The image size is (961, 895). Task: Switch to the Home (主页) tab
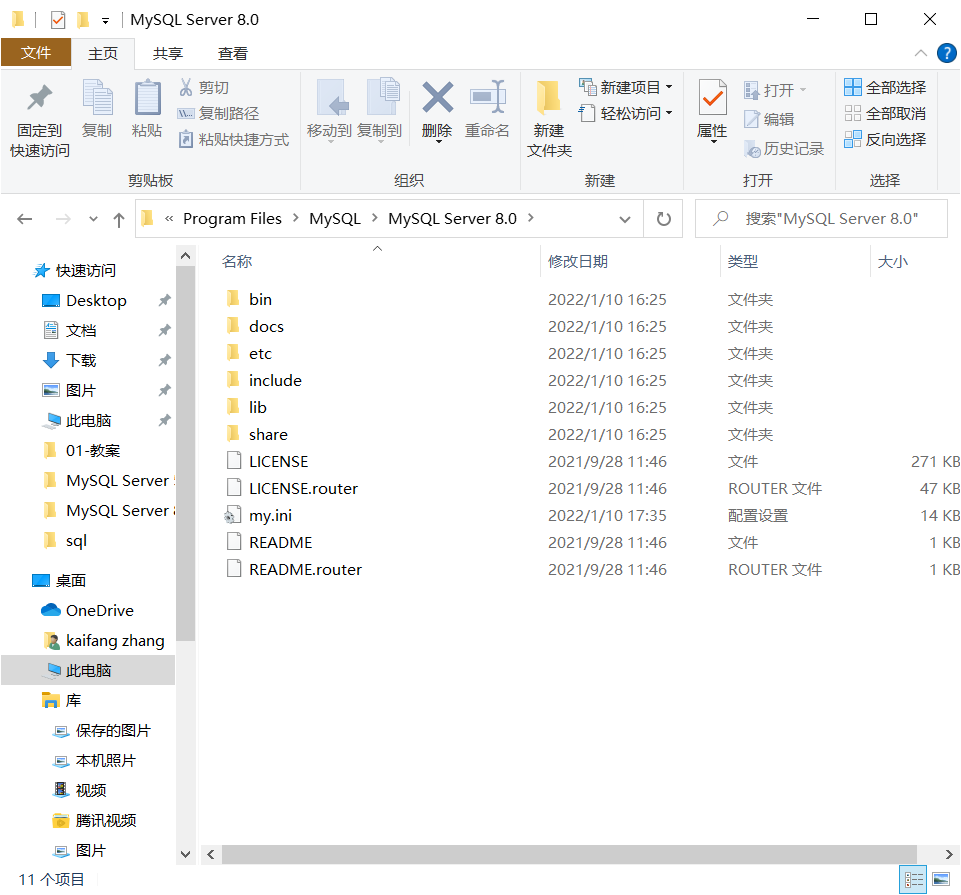(103, 54)
